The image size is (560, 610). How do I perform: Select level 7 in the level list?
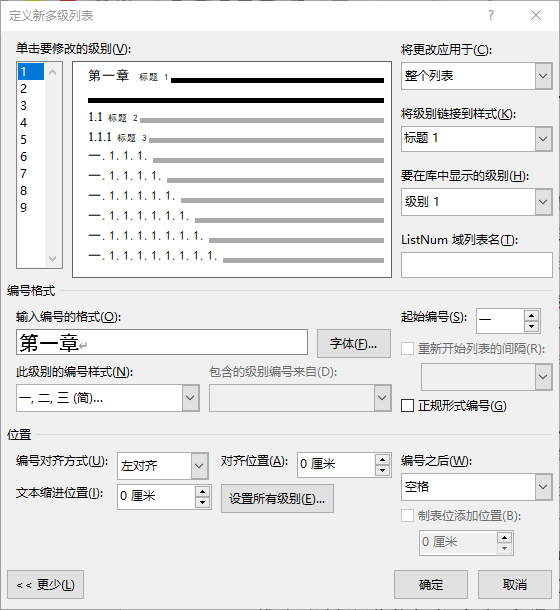click(31, 174)
